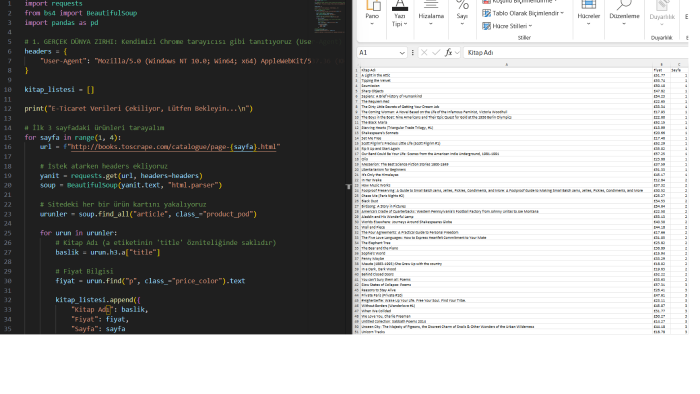
Task: Click '"Sayfa": sayfa' code line
Action: pos(98,329)
